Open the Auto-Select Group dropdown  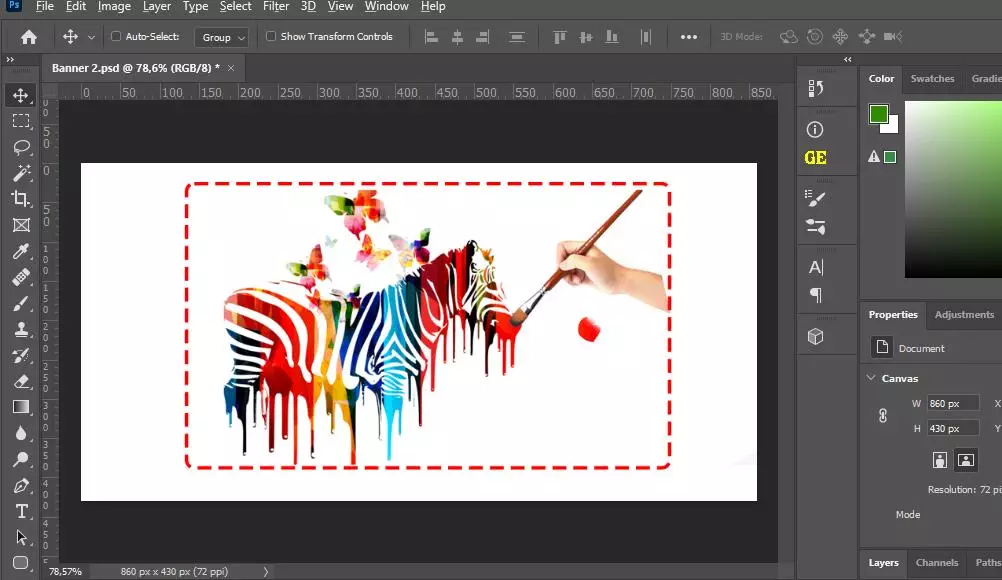[x=222, y=36]
